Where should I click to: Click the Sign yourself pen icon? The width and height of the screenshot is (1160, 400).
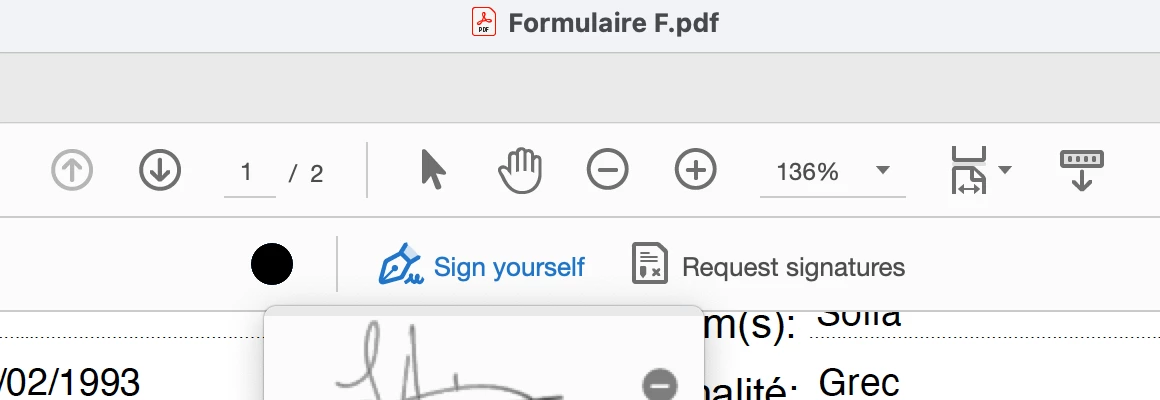click(400, 264)
